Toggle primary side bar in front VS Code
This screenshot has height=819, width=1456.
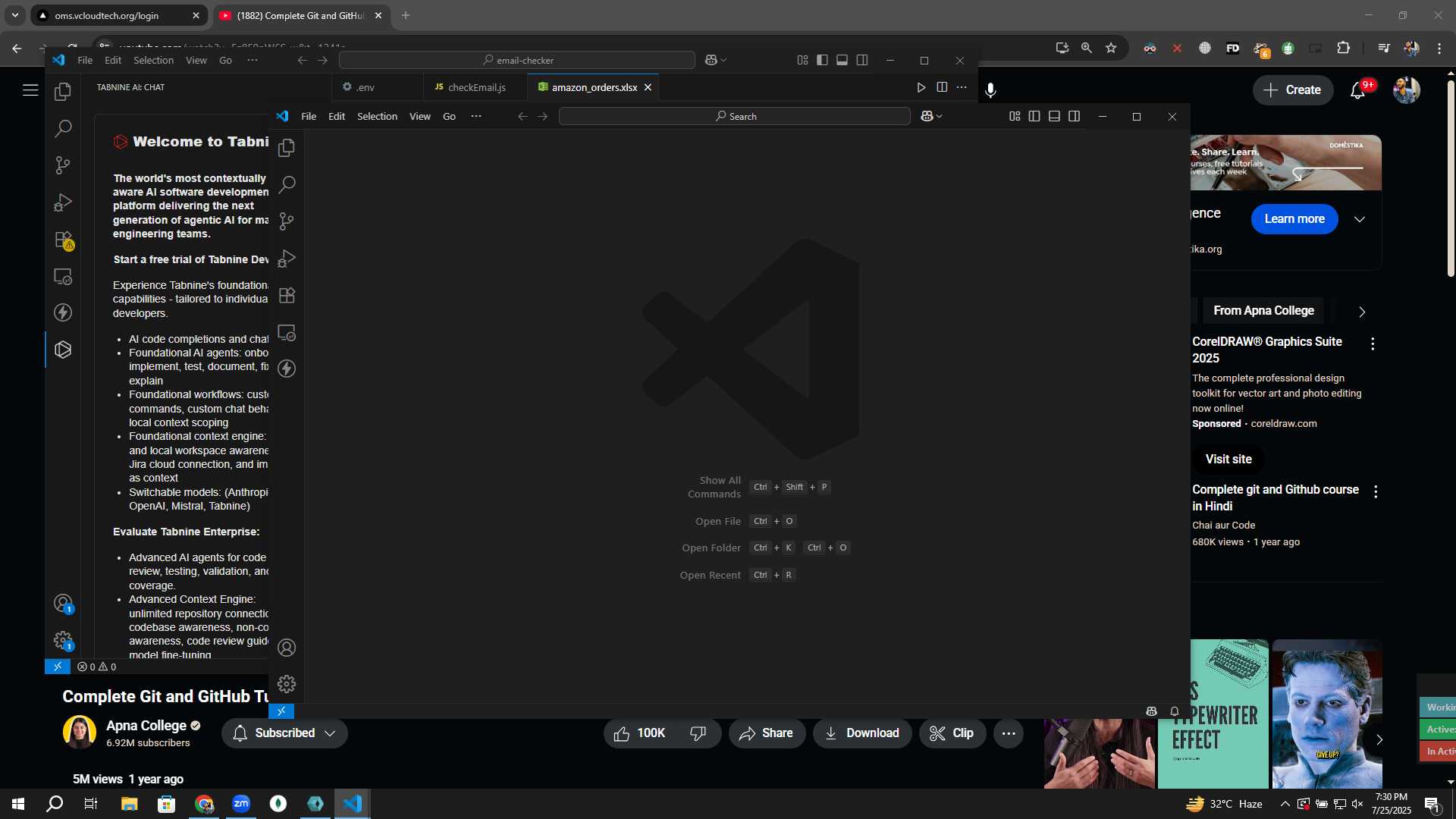[1034, 116]
